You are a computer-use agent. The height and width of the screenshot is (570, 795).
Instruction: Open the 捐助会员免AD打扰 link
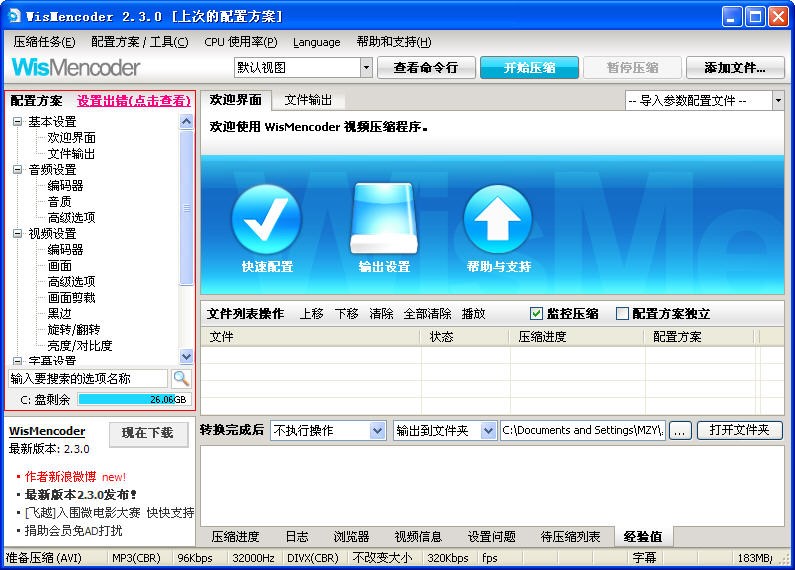pyautogui.click(x=74, y=531)
